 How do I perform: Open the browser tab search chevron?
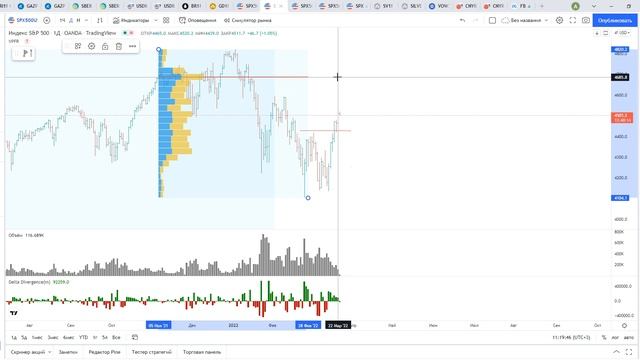click(593, 6)
